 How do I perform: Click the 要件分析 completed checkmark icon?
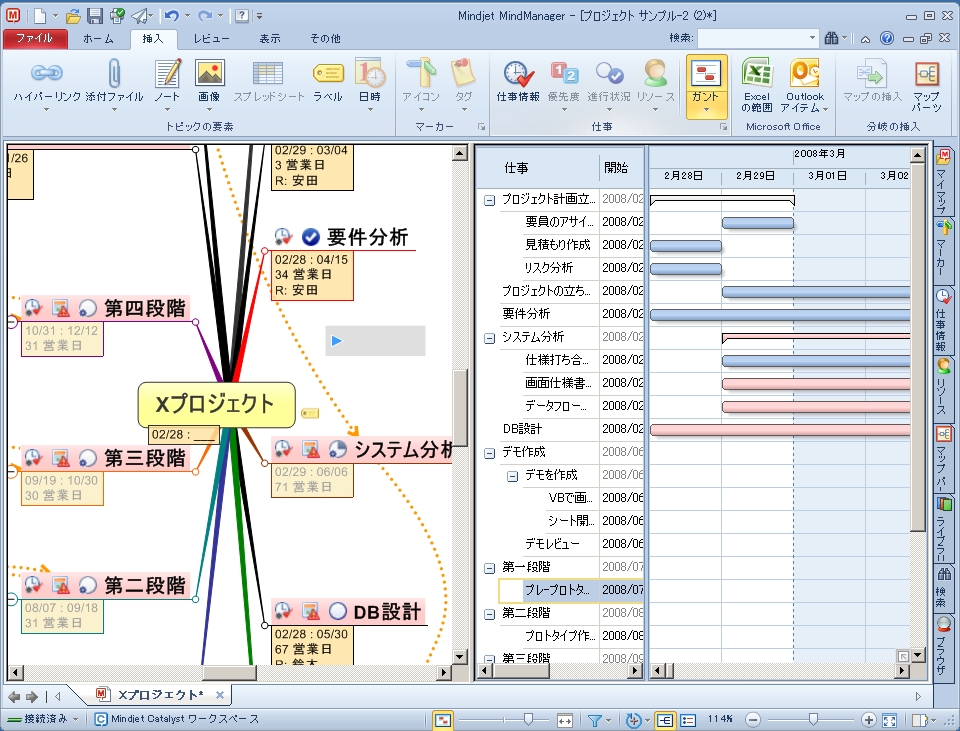tap(311, 236)
